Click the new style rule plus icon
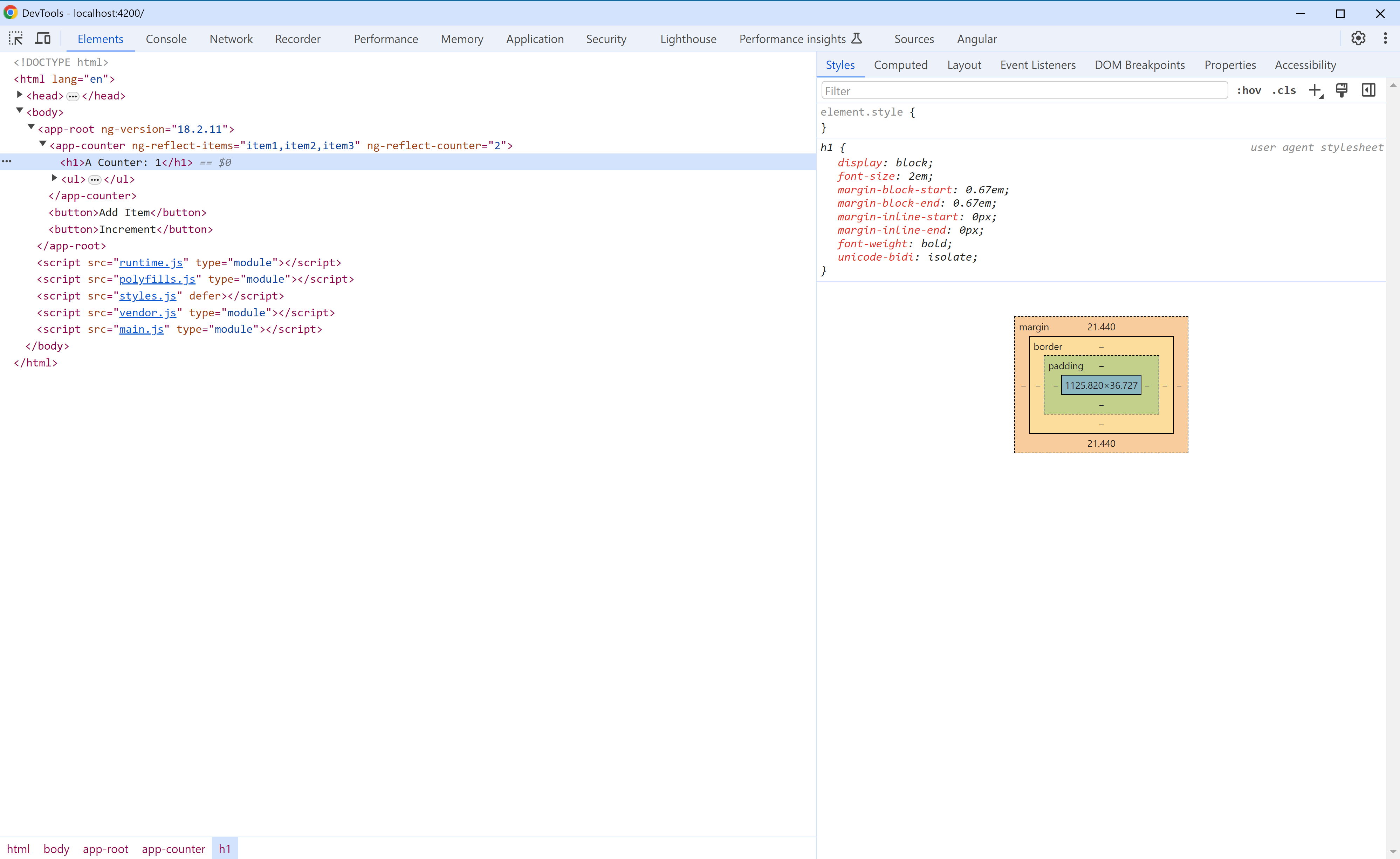The width and height of the screenshot is (1400, 859). point(1315,90)
